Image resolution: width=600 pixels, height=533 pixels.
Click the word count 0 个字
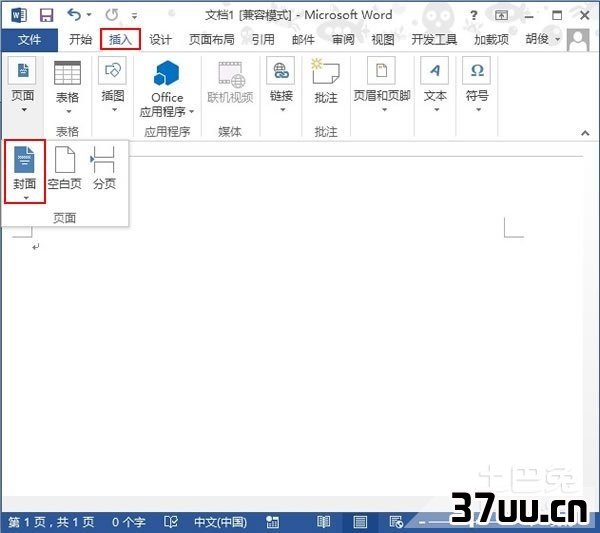tap(129, 522)
